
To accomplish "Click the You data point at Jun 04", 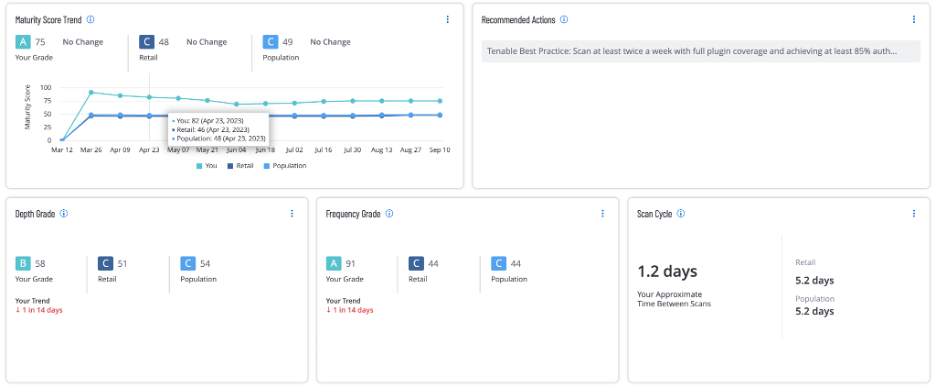I will tap(236, 104).
